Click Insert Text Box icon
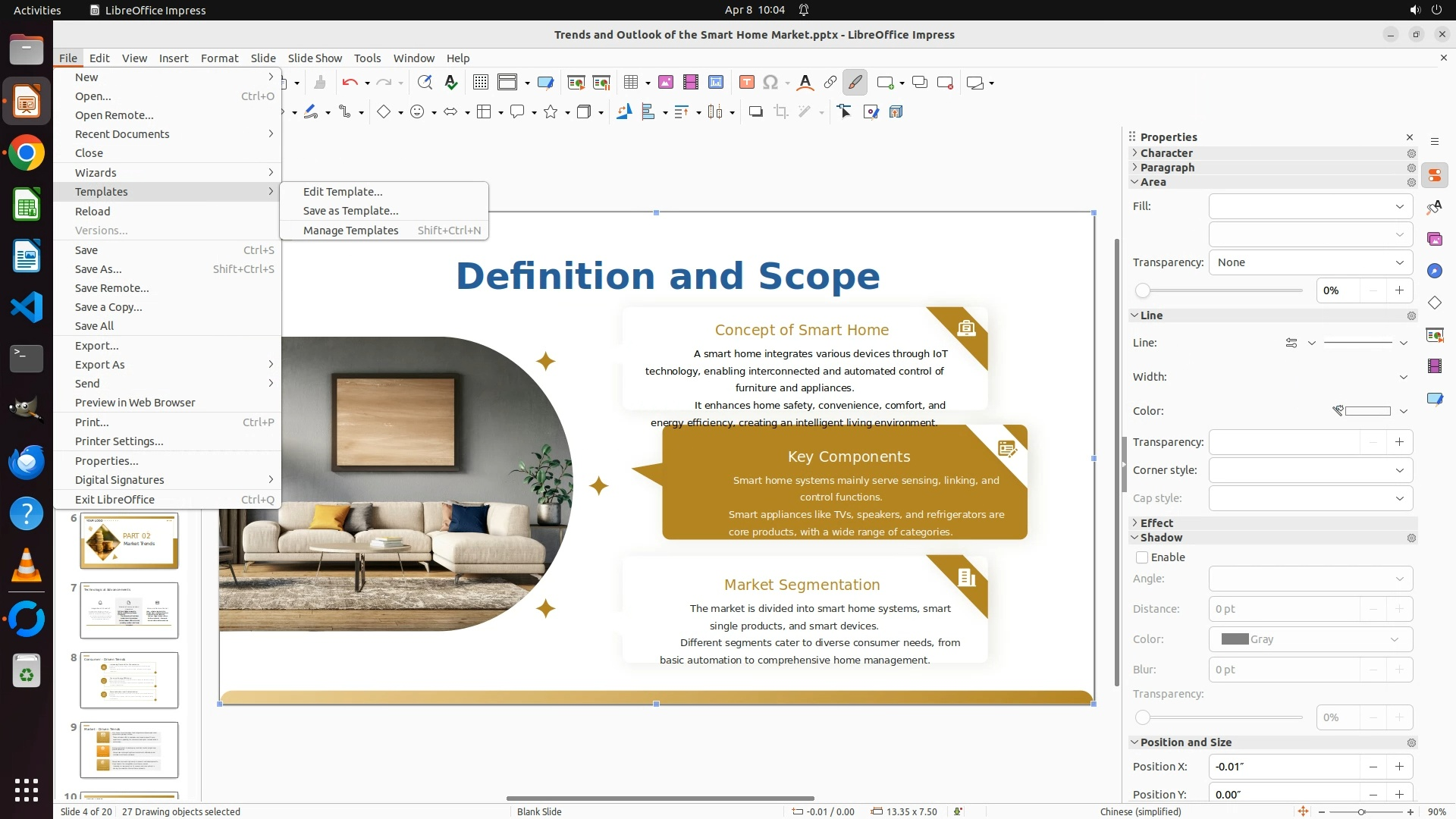This screenshot has width=1456, height=819. click(x=746, y=83)
